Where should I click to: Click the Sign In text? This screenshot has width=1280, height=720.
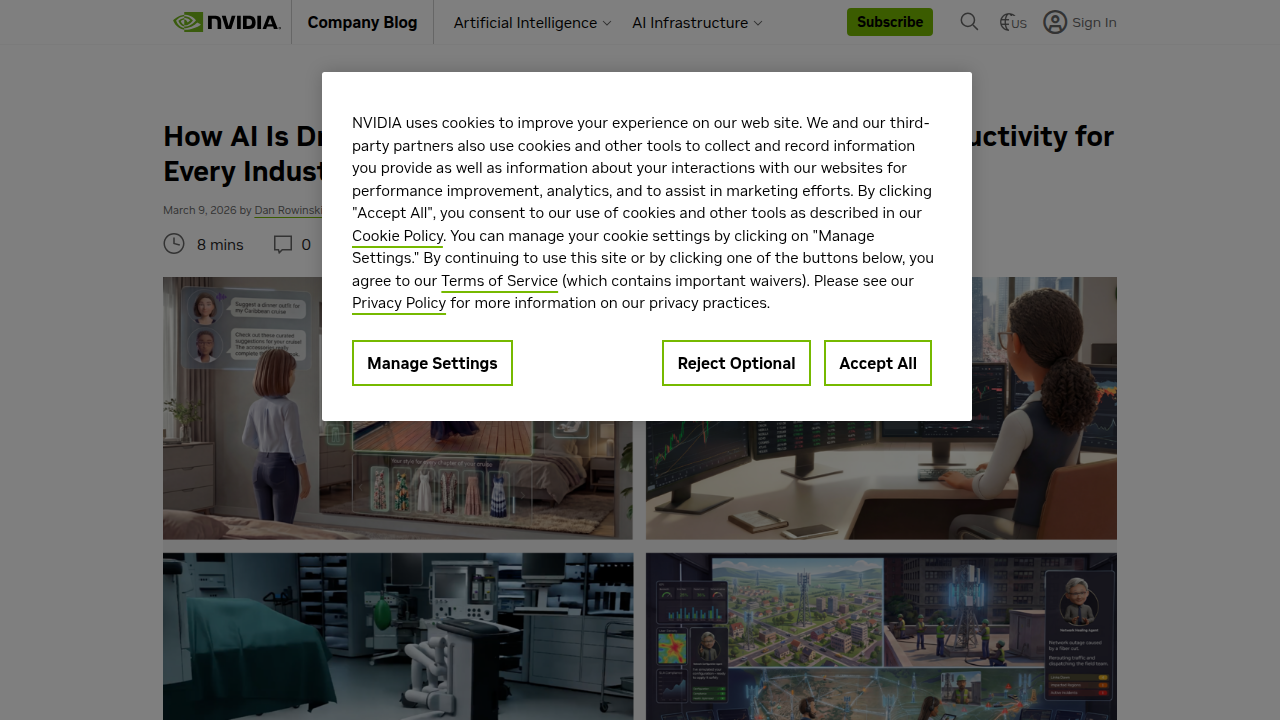click(x=1094, y=22)
